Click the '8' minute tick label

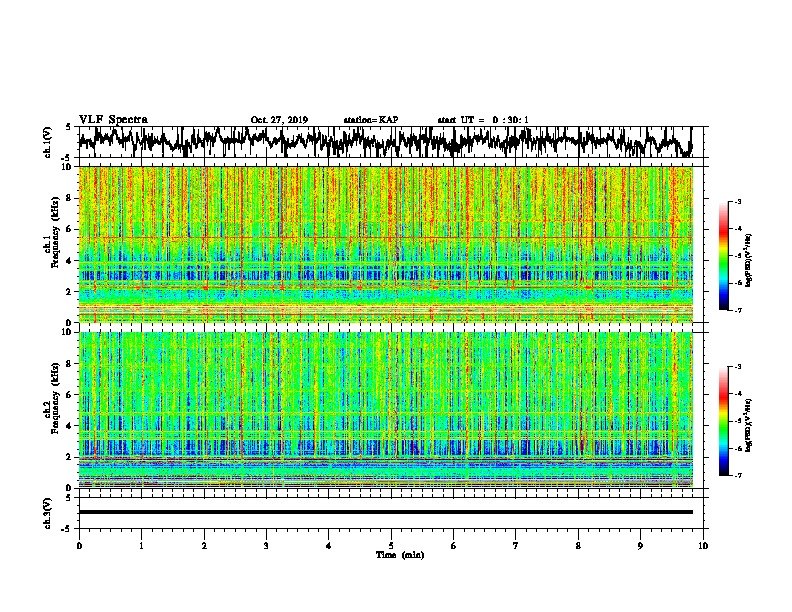click(578, 546)
